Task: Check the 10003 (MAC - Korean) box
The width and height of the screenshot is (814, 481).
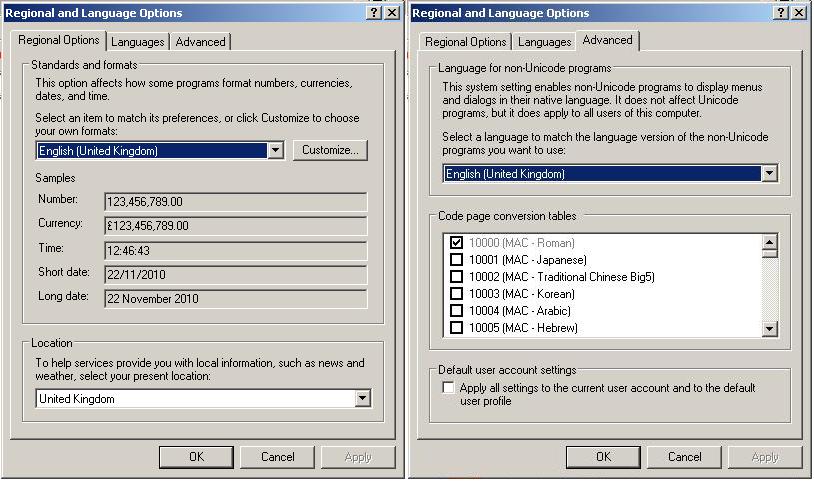Action: tap(456, 294)
